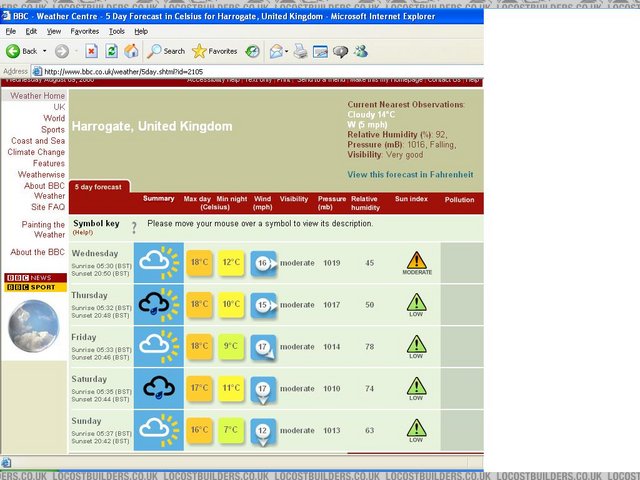Open the Features sidebar link
640x480 pixels.
click(x=49, y=163)
